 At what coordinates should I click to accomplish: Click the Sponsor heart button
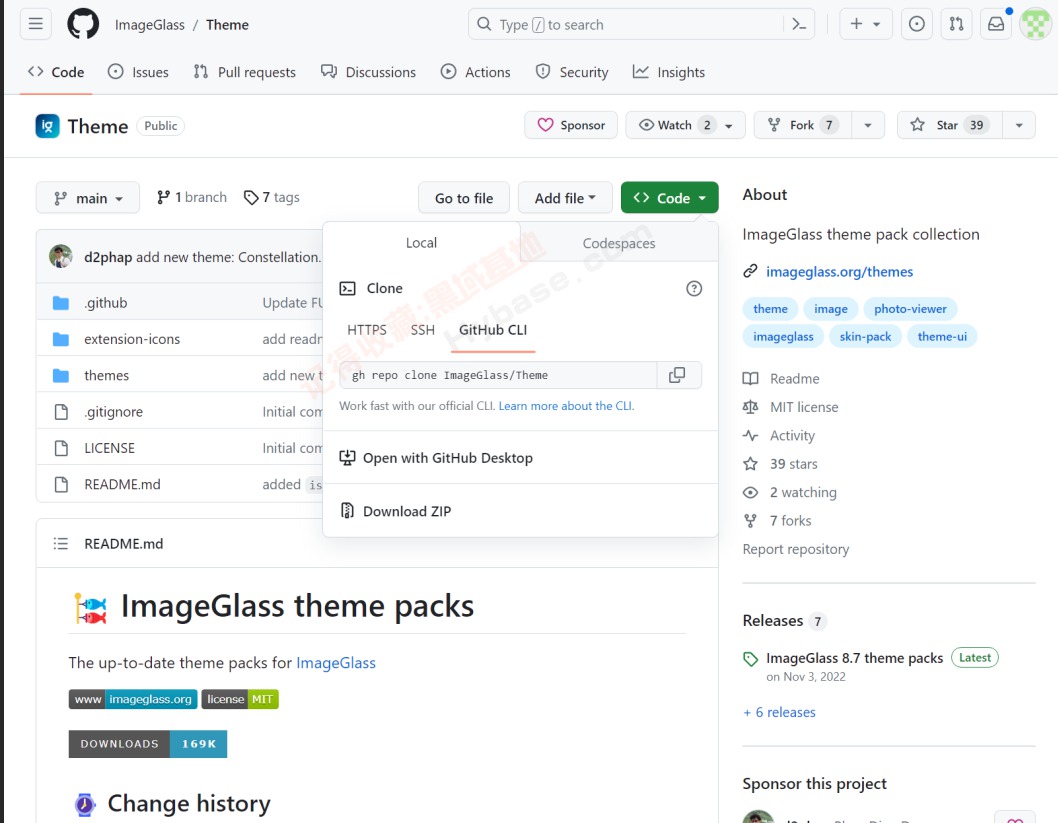pos(571,125)
